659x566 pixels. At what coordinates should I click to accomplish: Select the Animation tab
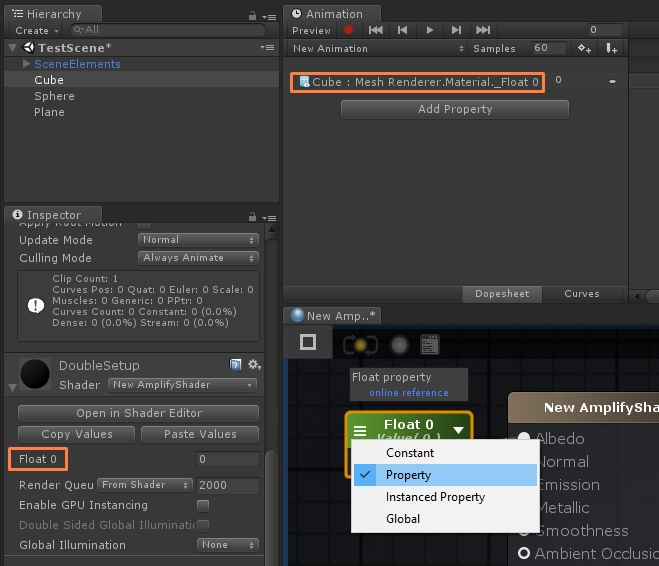332,14
